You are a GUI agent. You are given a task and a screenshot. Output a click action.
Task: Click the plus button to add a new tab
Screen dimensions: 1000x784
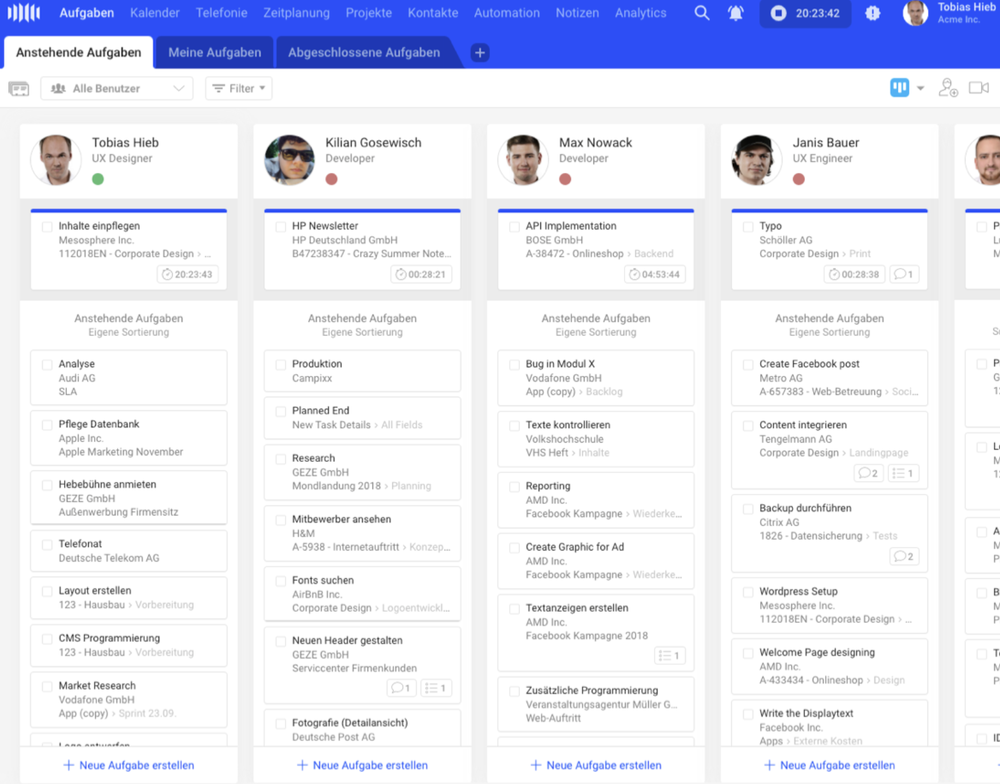479,52
